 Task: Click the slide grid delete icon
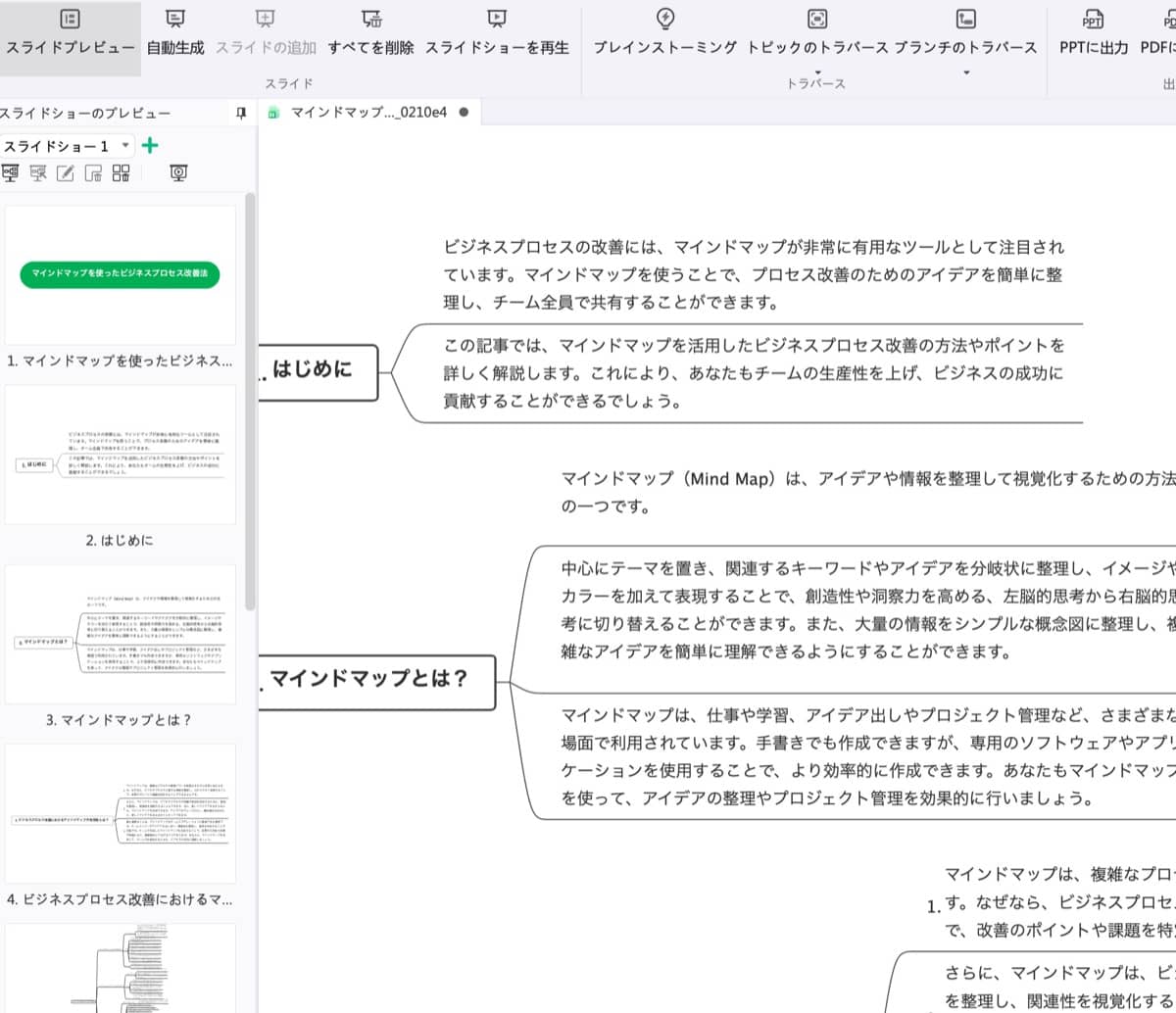120,173
